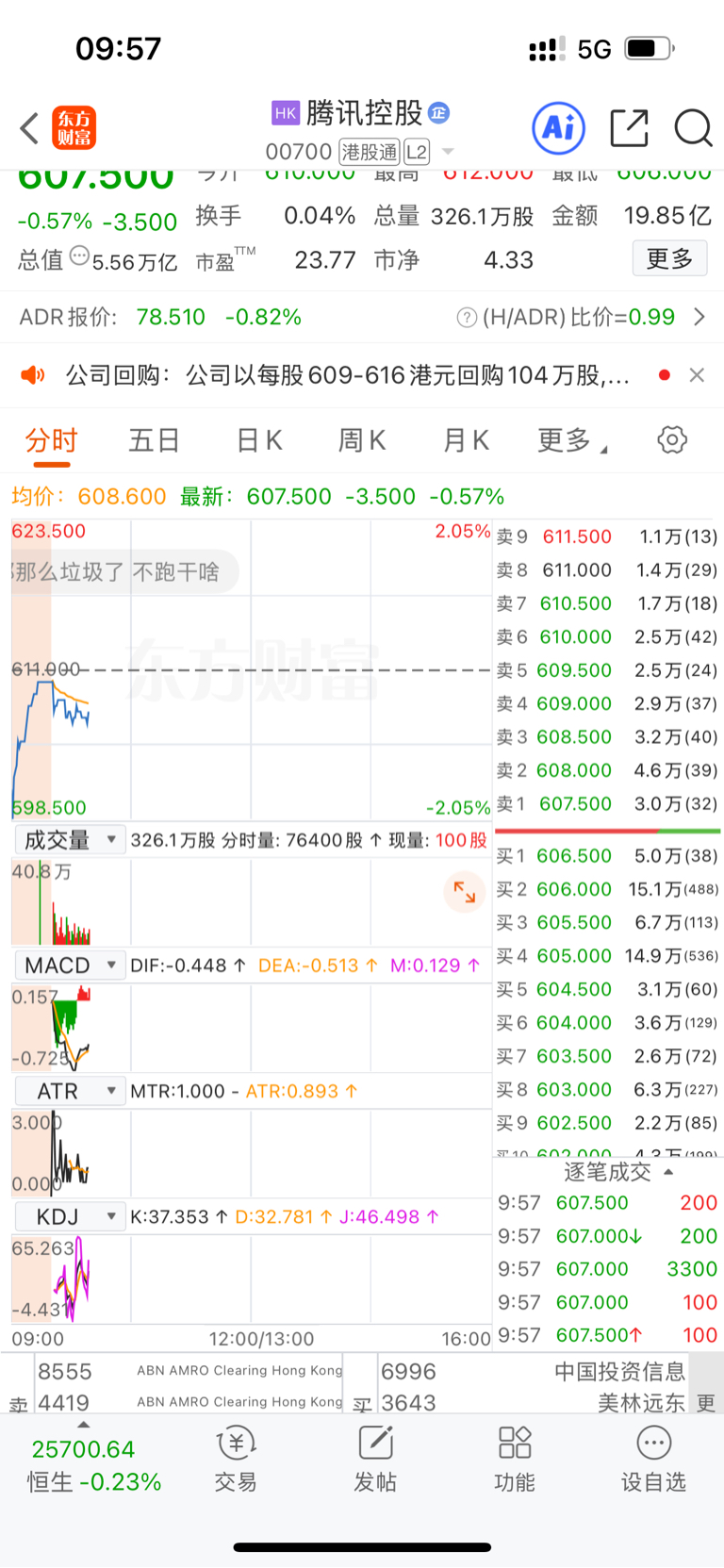Tap ADR报价 78.510 value
This screenshot has width=724, height=1568.
[171, 318]
